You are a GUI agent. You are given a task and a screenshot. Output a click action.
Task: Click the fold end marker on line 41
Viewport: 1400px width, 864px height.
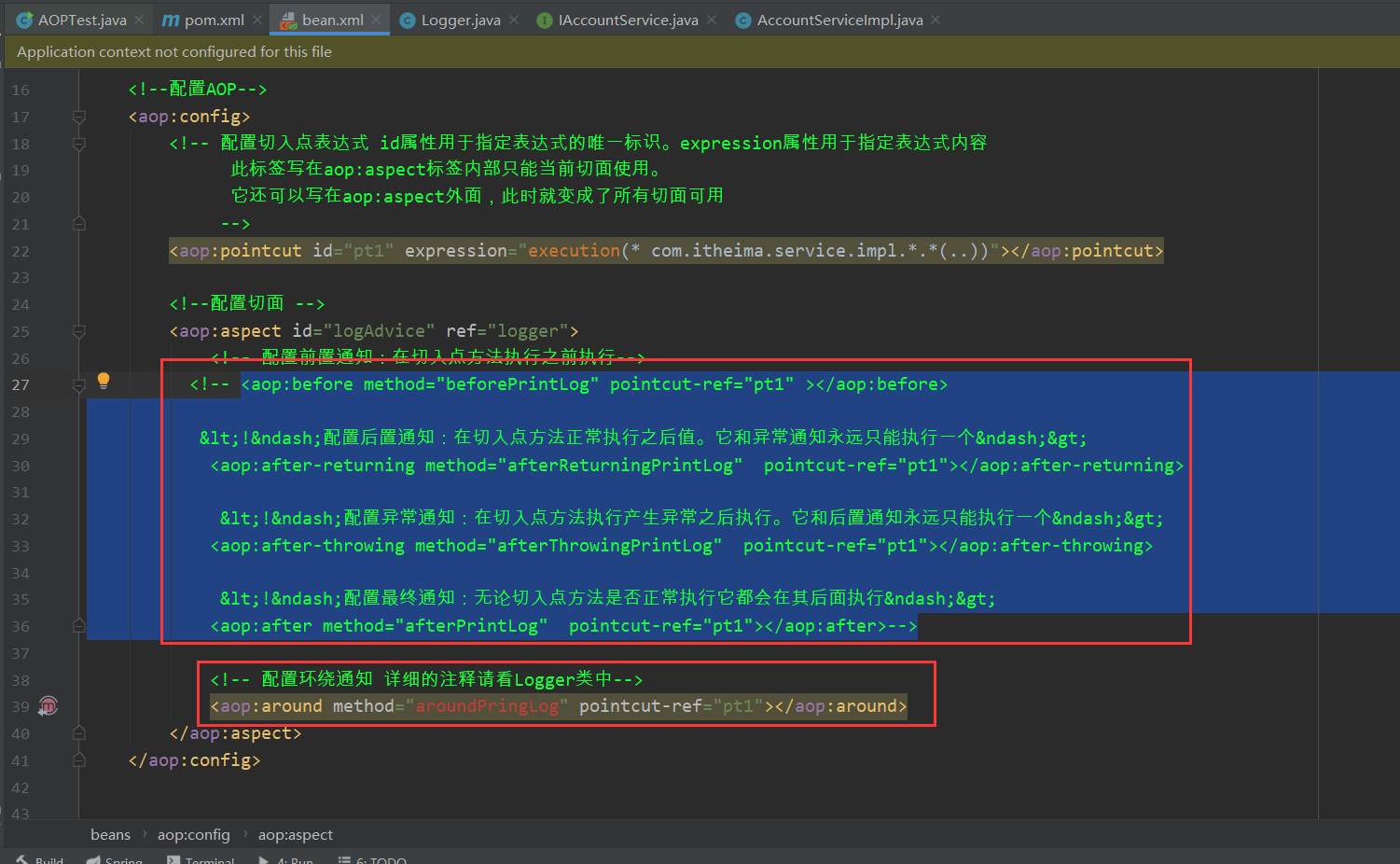[x=79, y=760]
